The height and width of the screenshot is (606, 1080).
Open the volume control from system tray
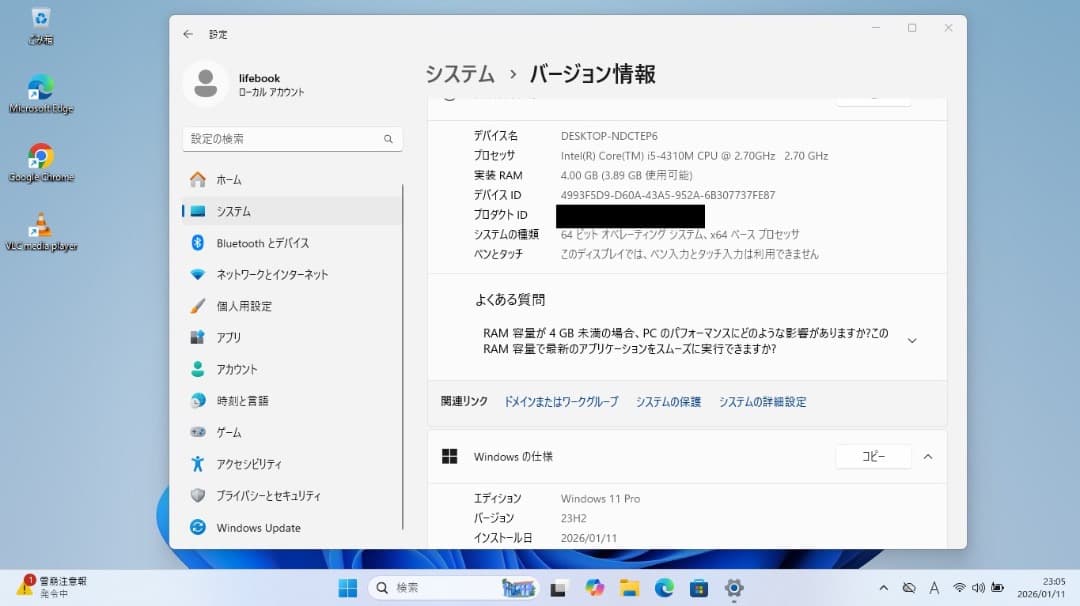point(978,588)
